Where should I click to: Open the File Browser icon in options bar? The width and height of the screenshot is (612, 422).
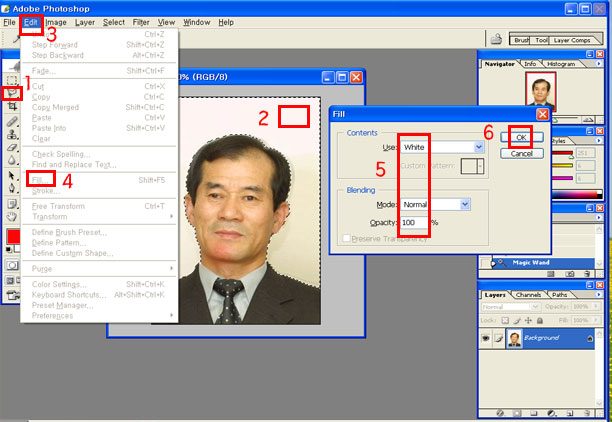tap(496, 39)
